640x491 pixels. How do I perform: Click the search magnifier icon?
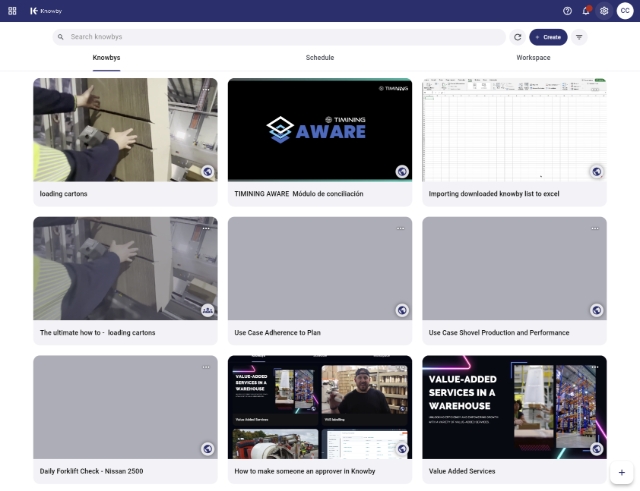point(60,37)
